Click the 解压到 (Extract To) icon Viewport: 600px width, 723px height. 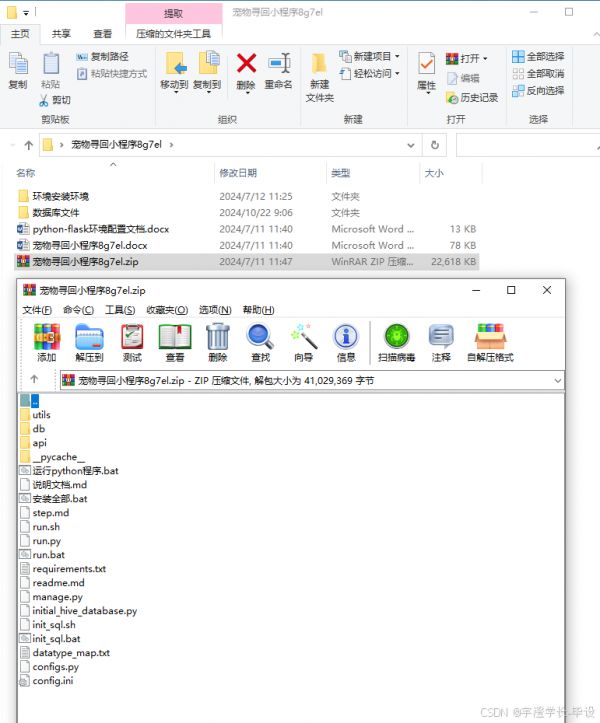[x=90, y=342]
